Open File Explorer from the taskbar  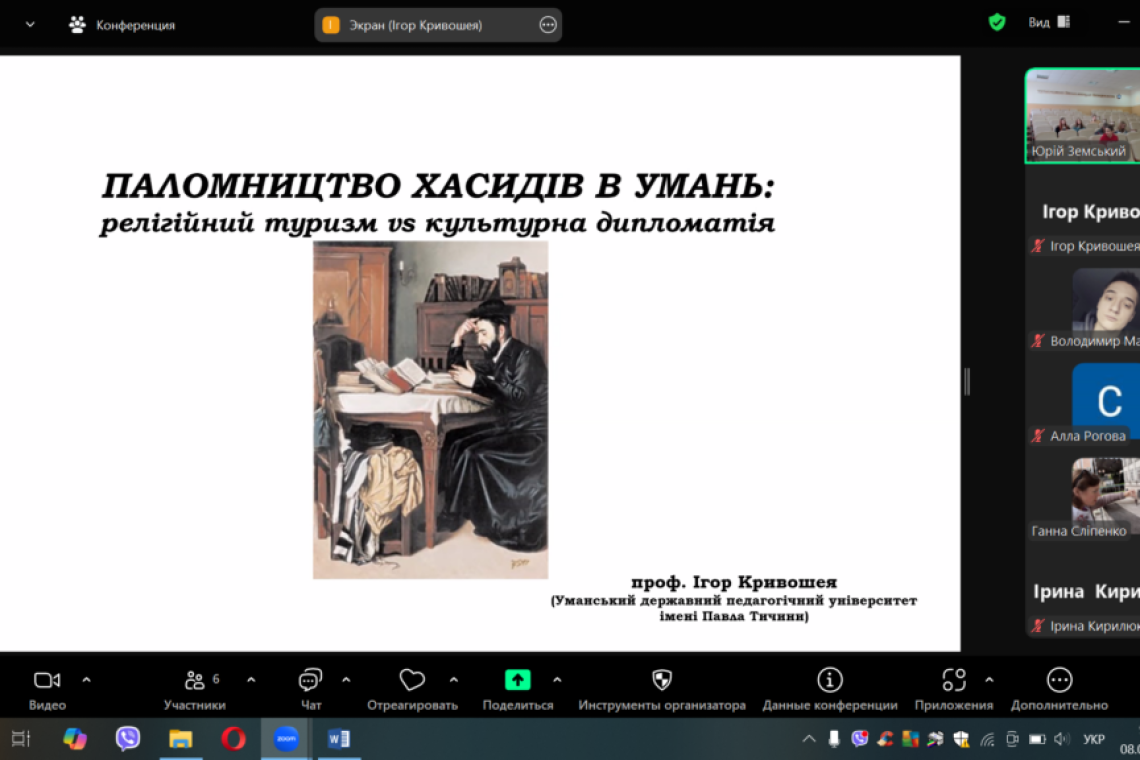pos(180,740)
